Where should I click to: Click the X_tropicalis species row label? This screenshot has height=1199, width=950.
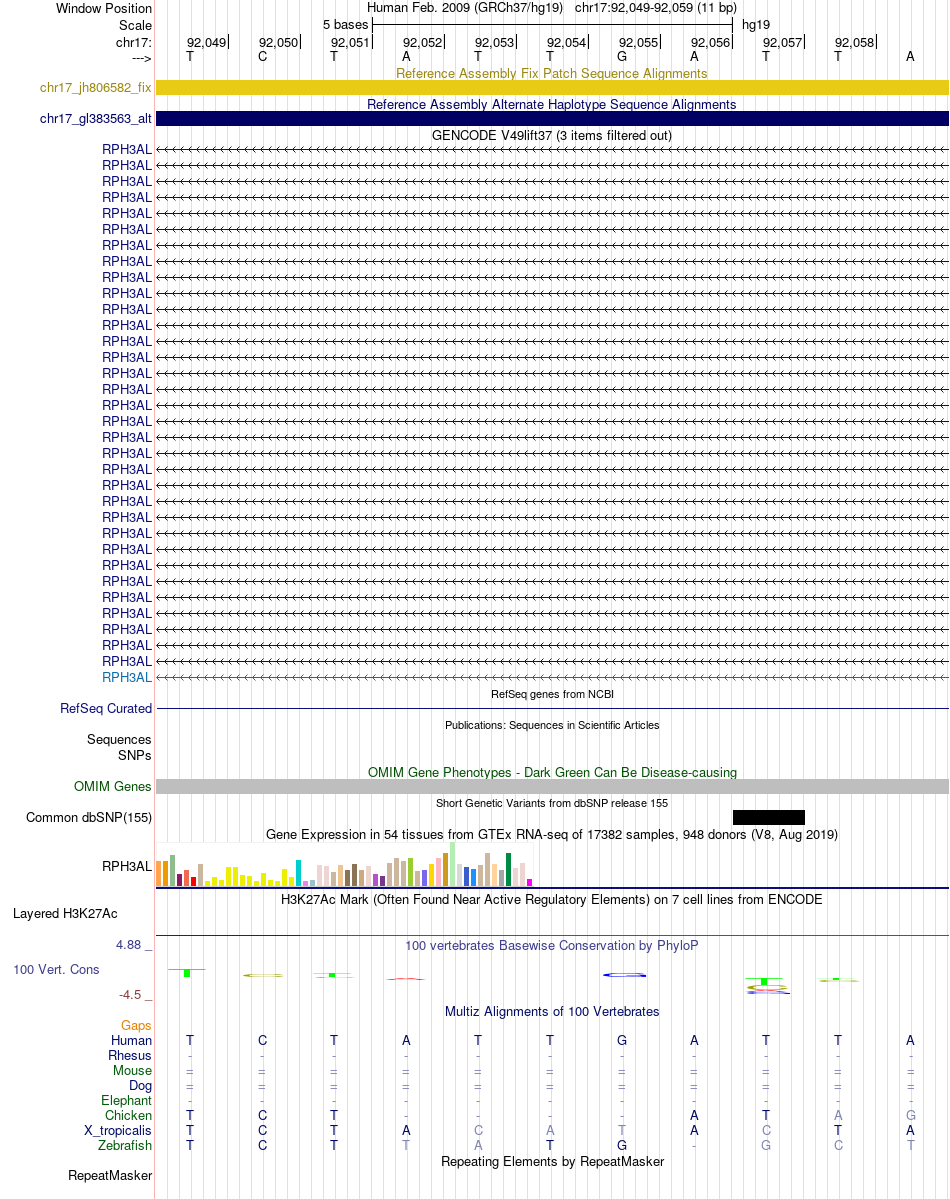(118, 1131)
